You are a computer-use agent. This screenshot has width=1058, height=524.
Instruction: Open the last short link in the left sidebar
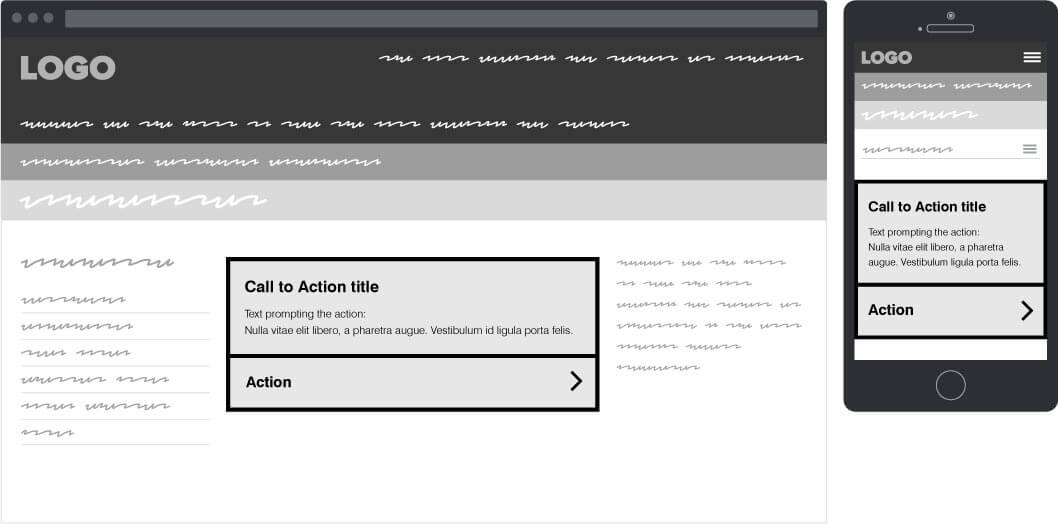pos(47,433)
